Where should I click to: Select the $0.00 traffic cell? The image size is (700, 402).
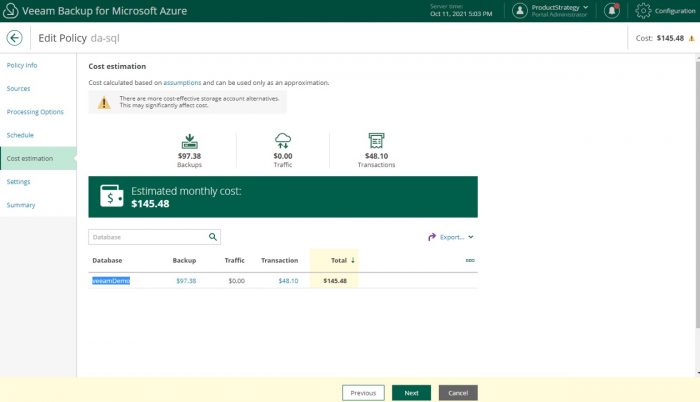pos(237,281)
